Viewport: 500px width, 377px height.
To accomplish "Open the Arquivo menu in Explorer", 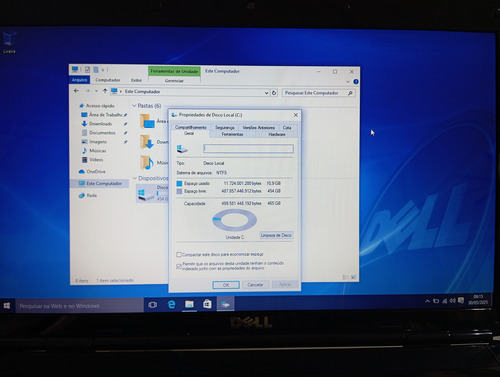I will 80,80.
